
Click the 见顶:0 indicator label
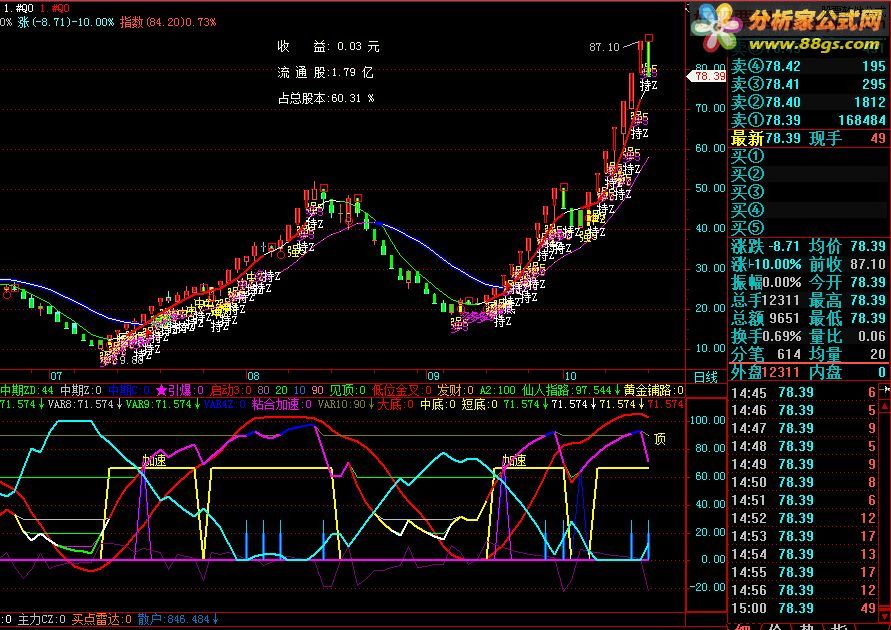(x=348, y=390)
